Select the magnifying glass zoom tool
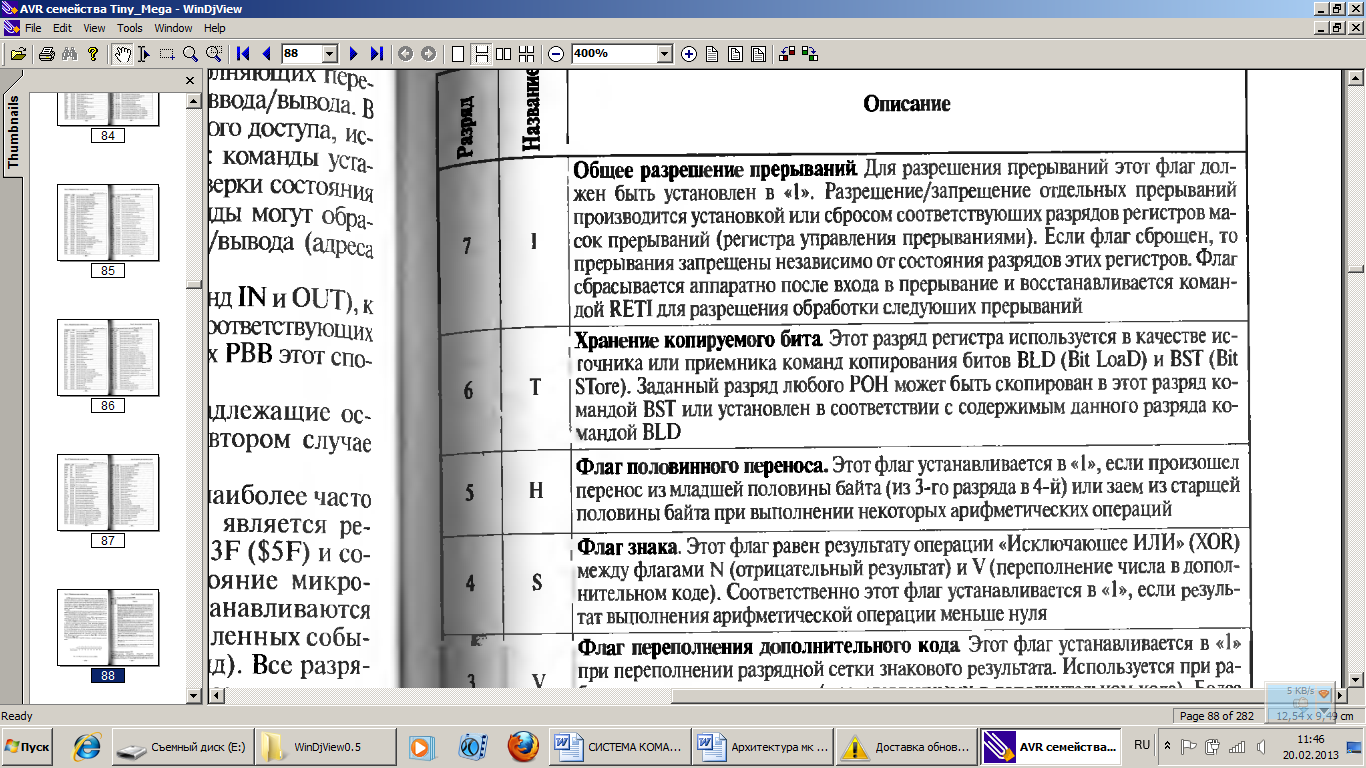 [190, 54]
